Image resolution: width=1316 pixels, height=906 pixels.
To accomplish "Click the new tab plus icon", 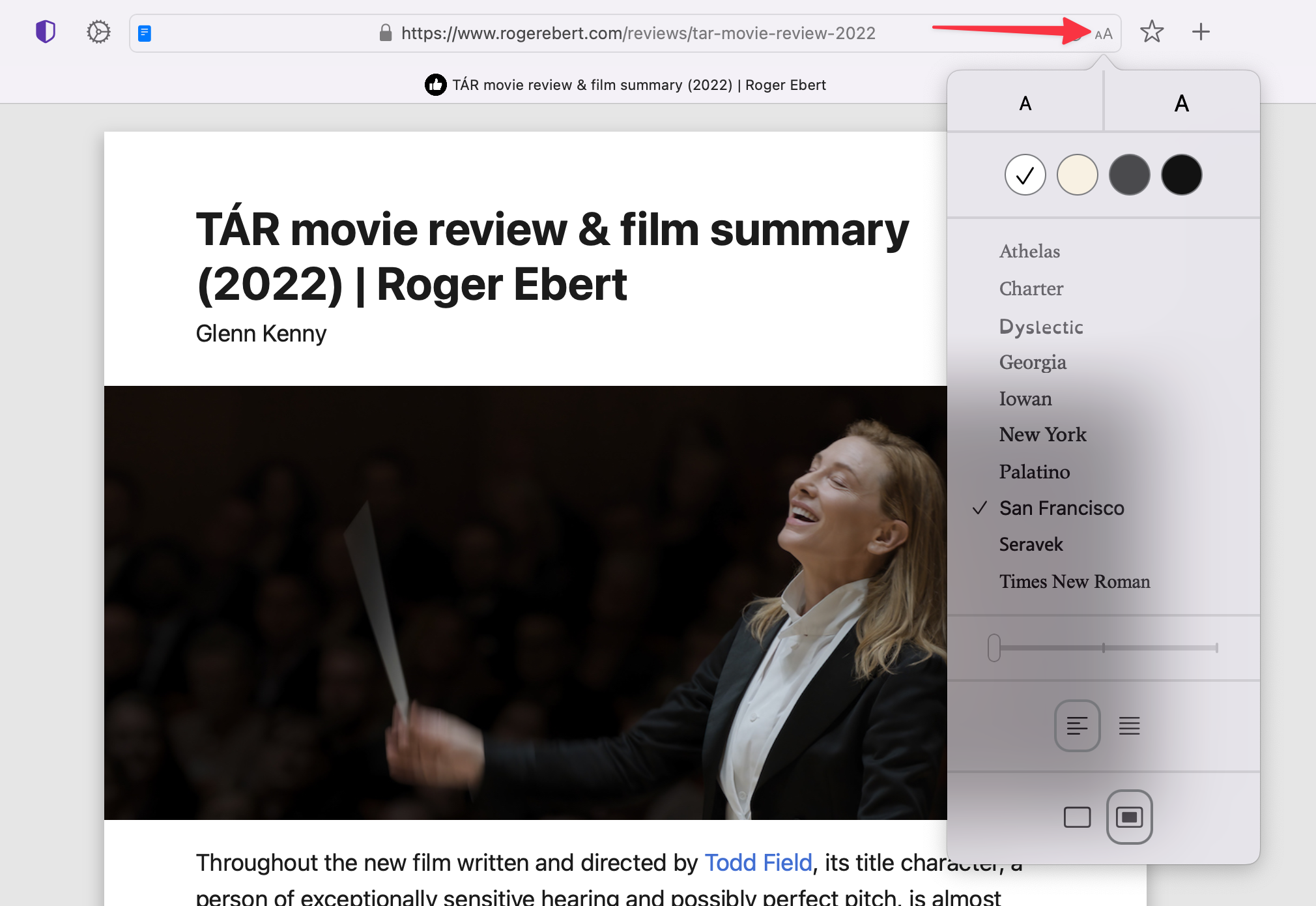I will tap(1201, 32).
